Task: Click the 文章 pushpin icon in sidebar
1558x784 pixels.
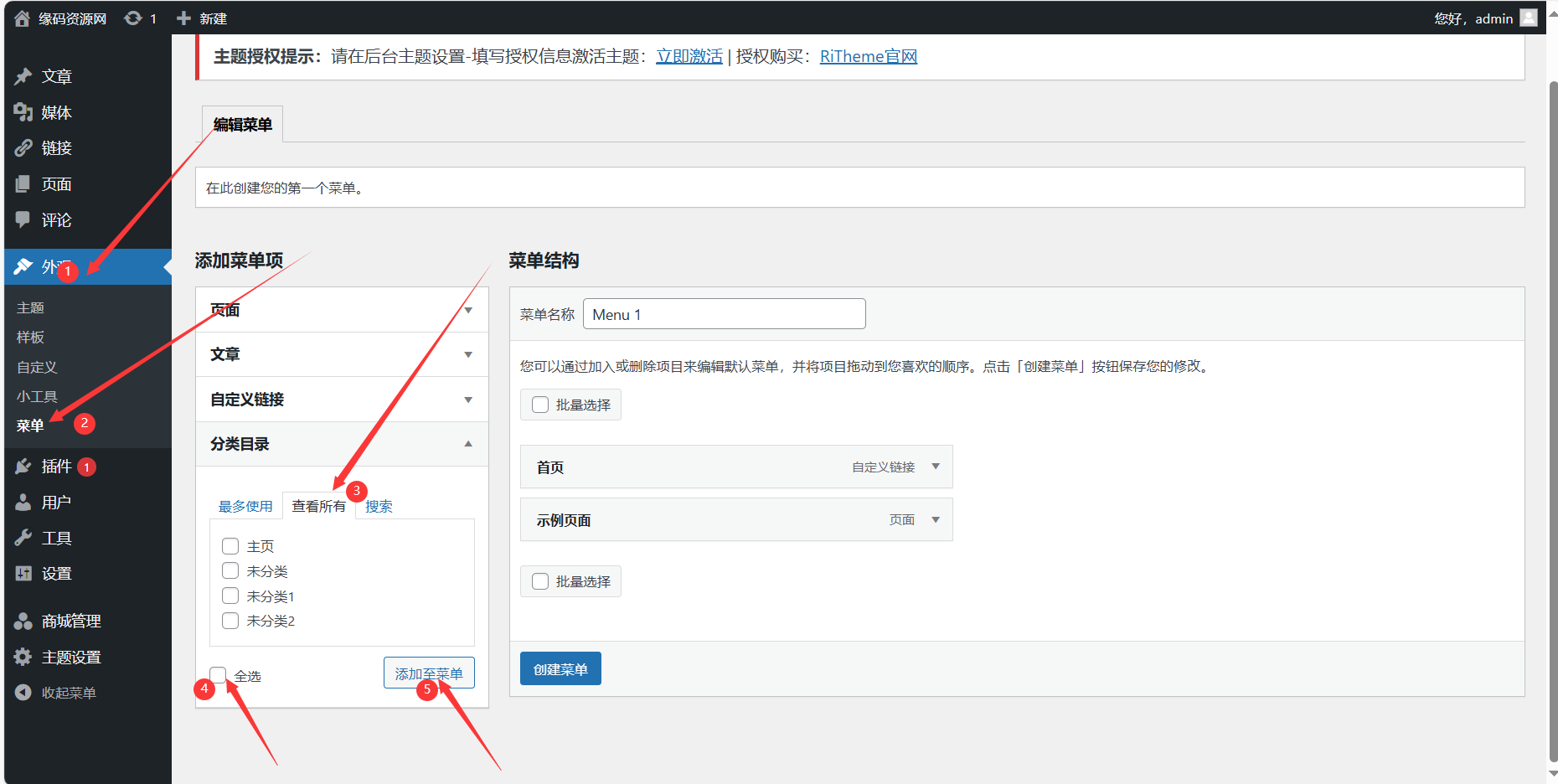Action: [23, 76]
